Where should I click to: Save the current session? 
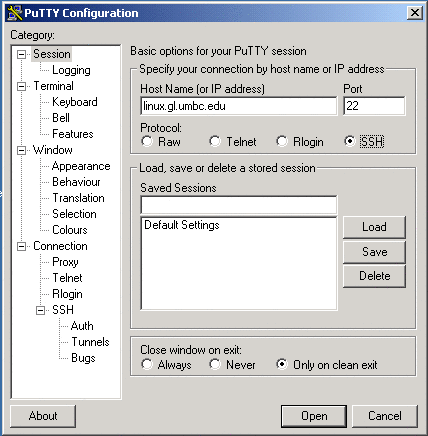pyautogui.click(x=374, y=252)
